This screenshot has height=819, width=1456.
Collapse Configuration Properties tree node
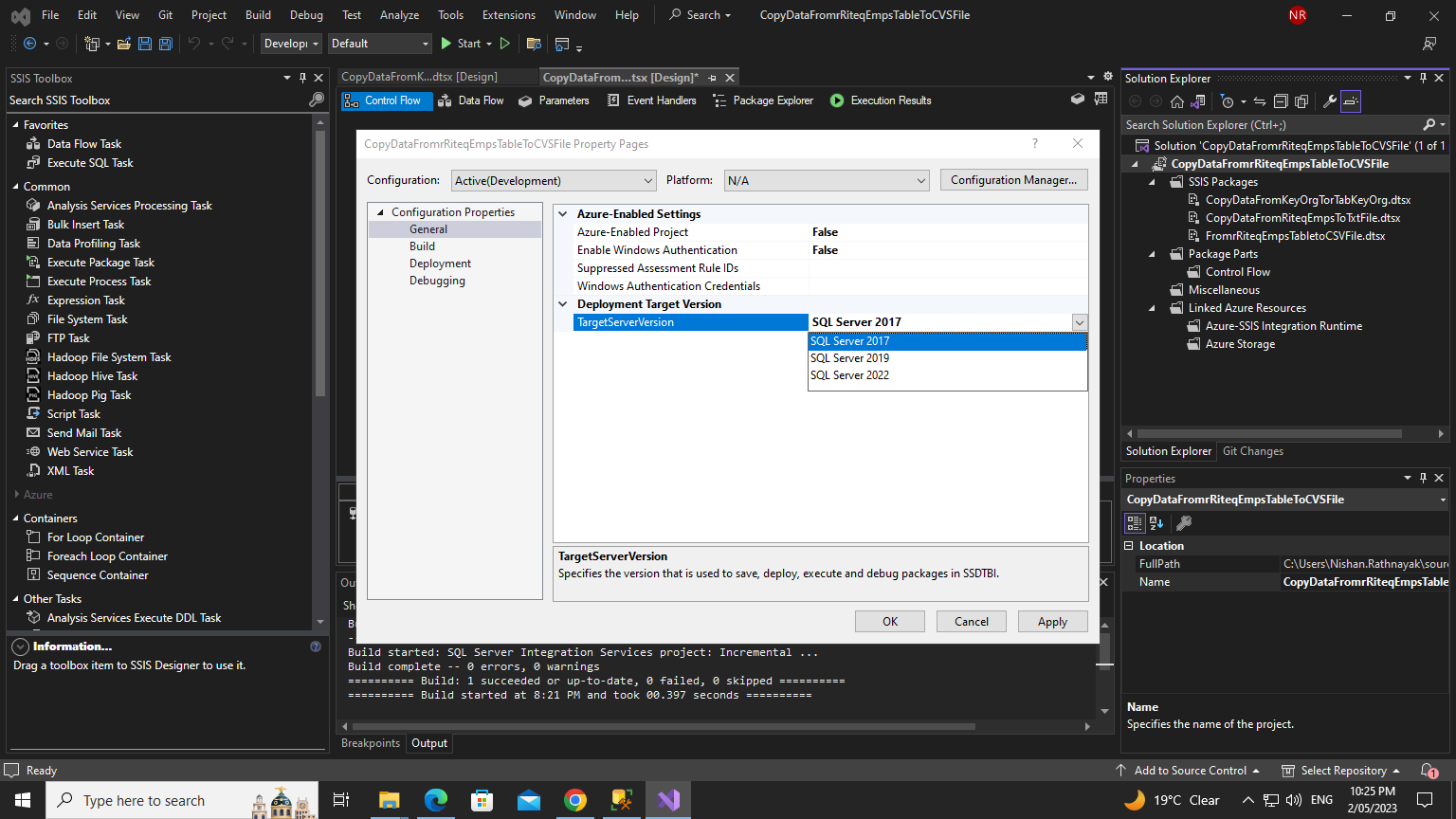pyautogui.click(x=380, y=212)
